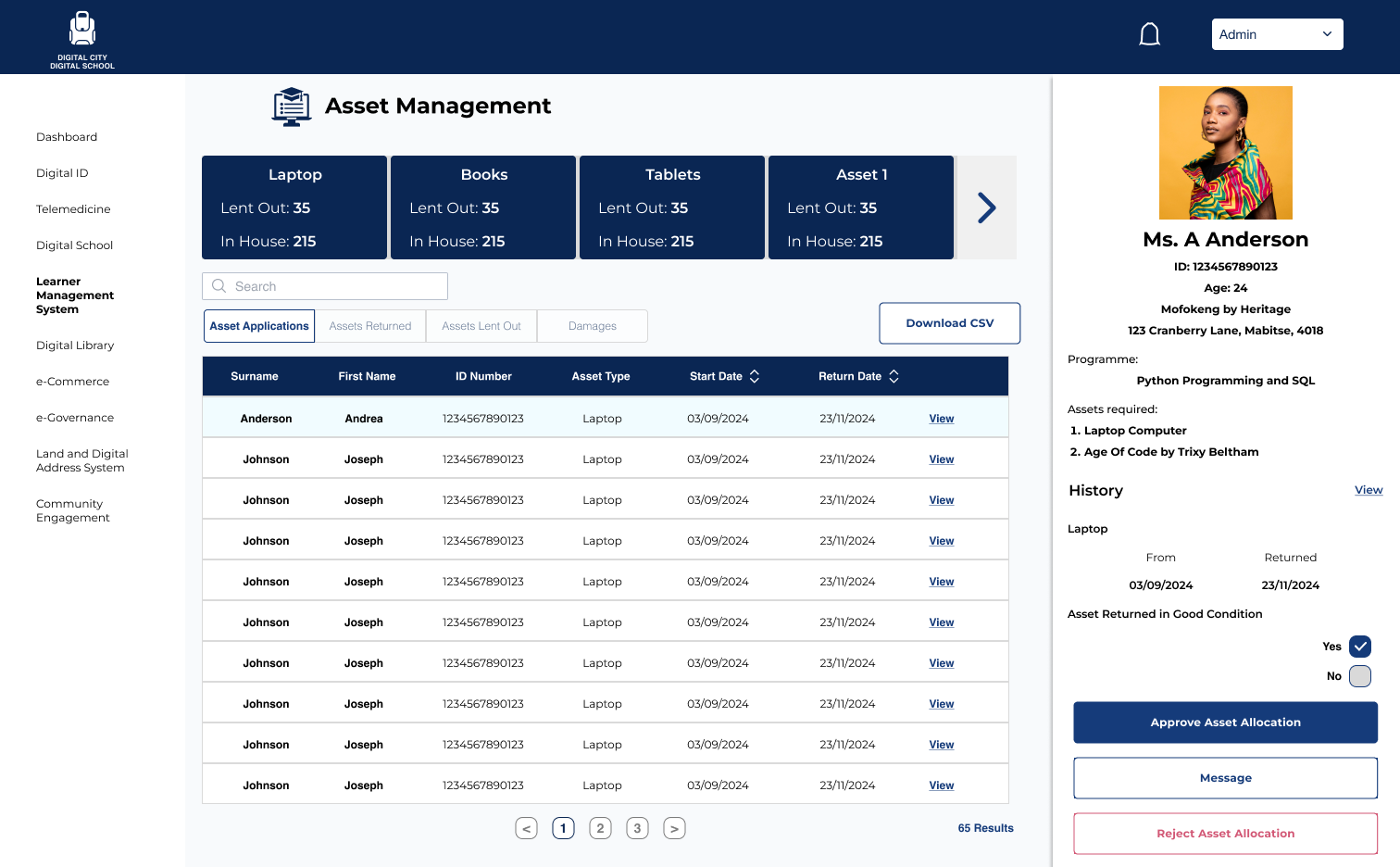Show next asset cards with right chevron

pyautogui.click(x=987, y=207)
